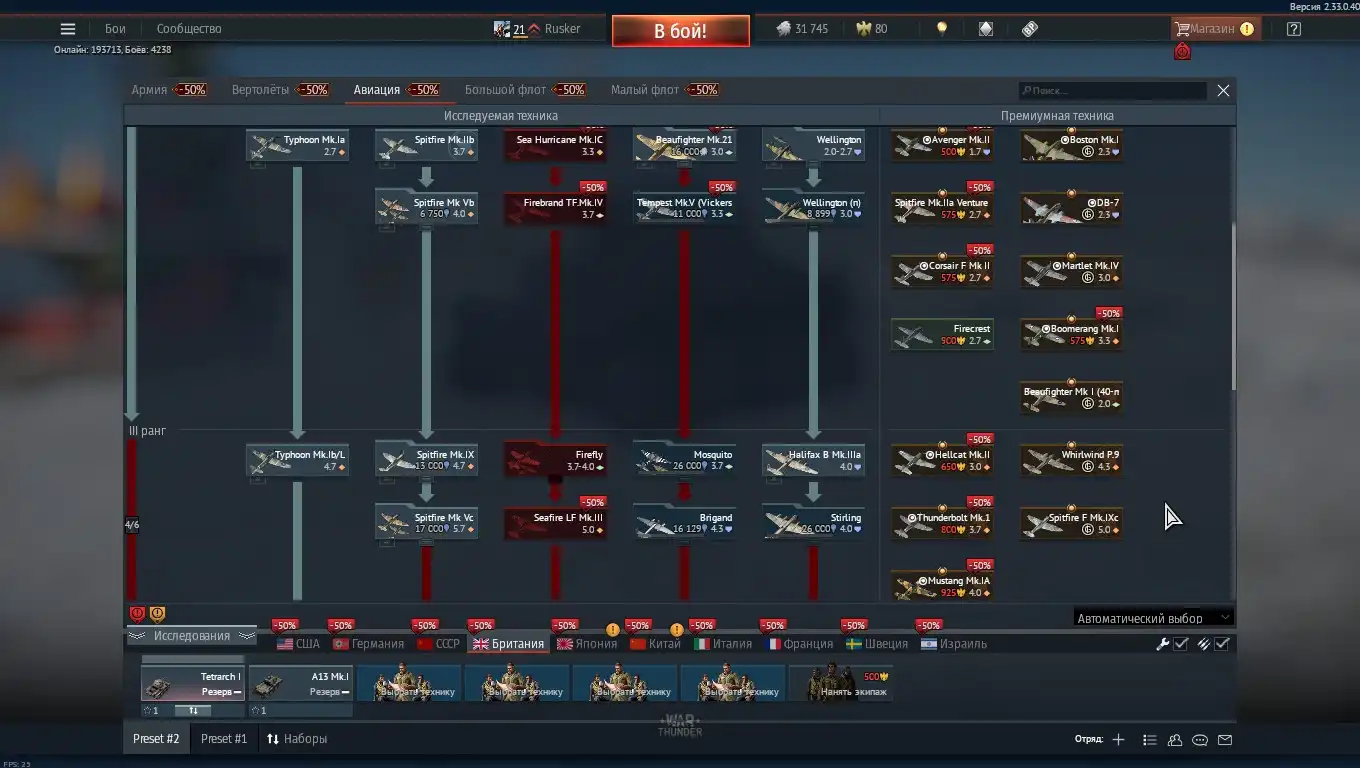Click the wrench repair icon

pyautogui.click(x=1163, y=644)
